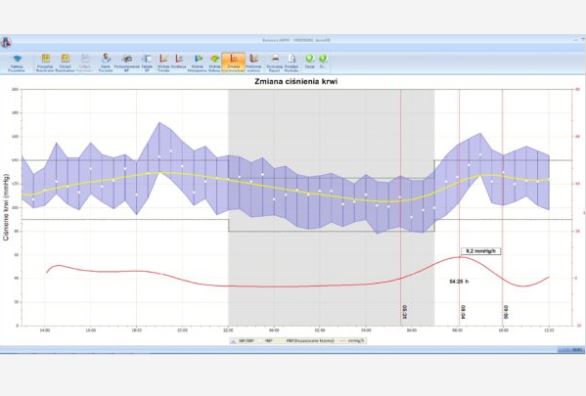Click the last green round toolbar icon
The image size is (586, 396).
[x=323, y=59]
